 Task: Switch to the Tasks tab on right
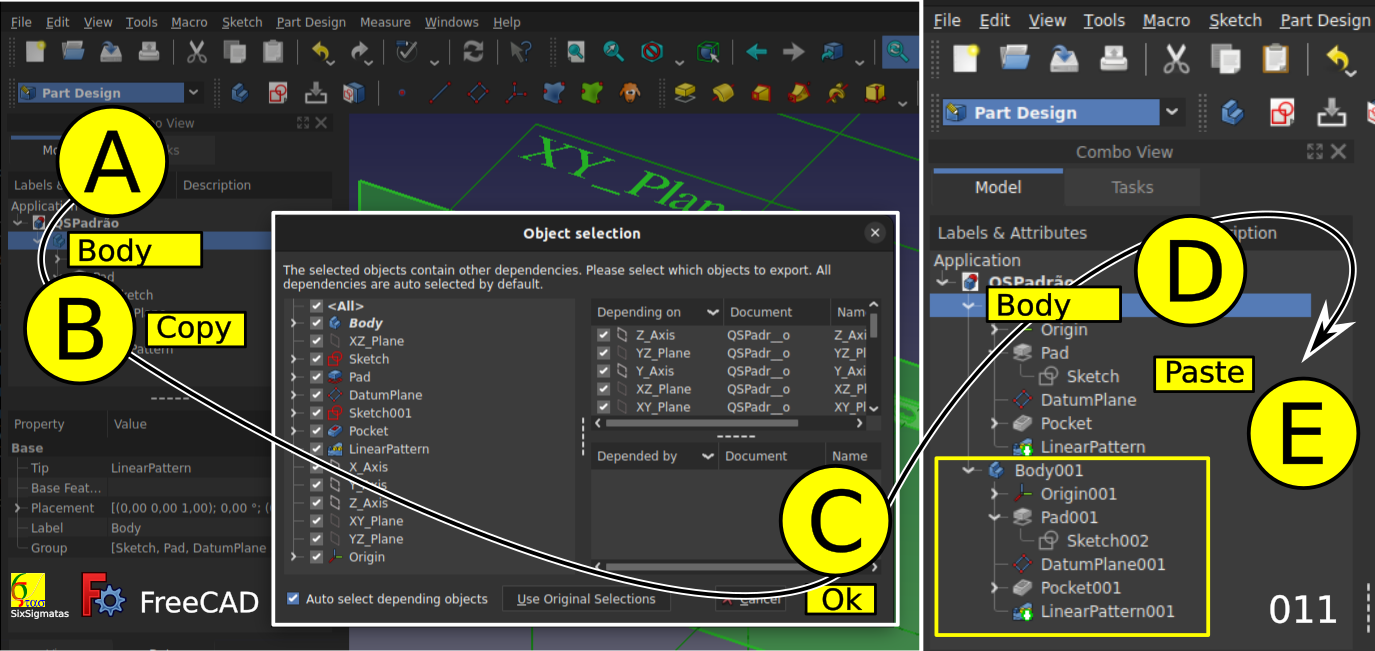(x=1132, y=187)
